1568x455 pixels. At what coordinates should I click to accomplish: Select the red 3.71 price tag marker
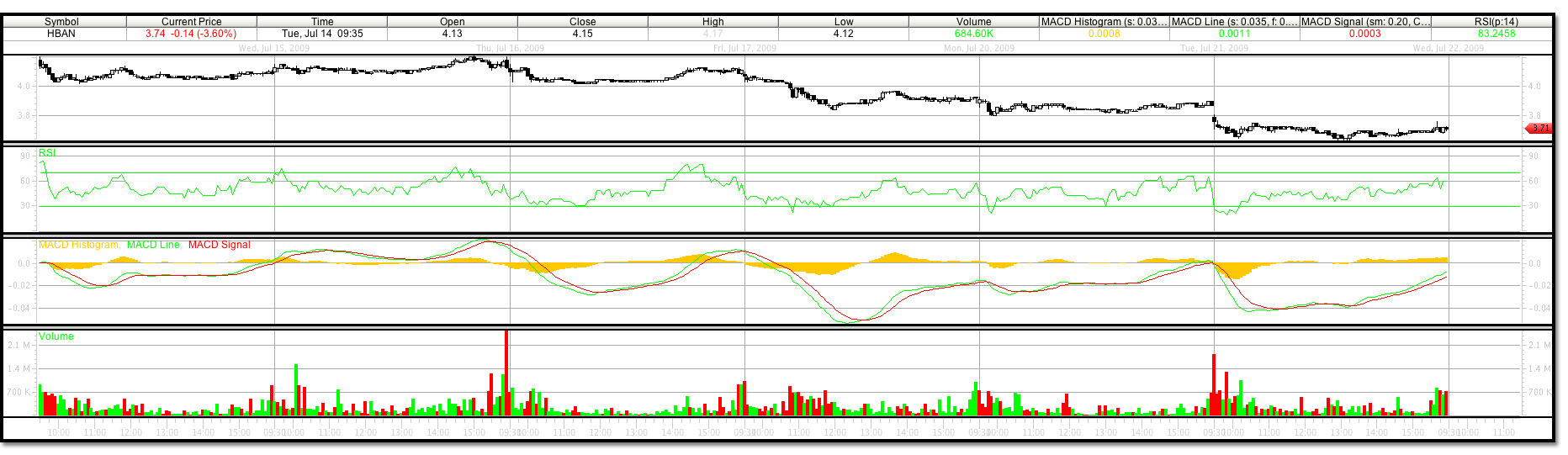[1539, 129]
